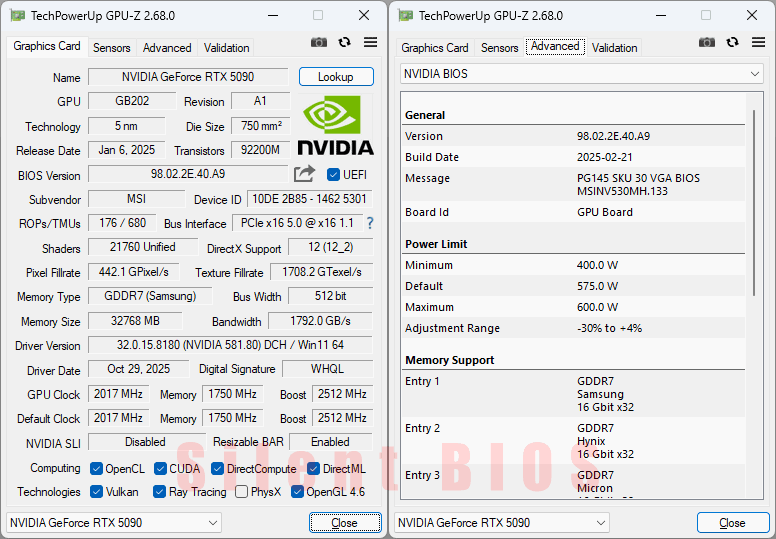Click the Build Date row 2025-02-21
The image size is (776, 539).
574,157
